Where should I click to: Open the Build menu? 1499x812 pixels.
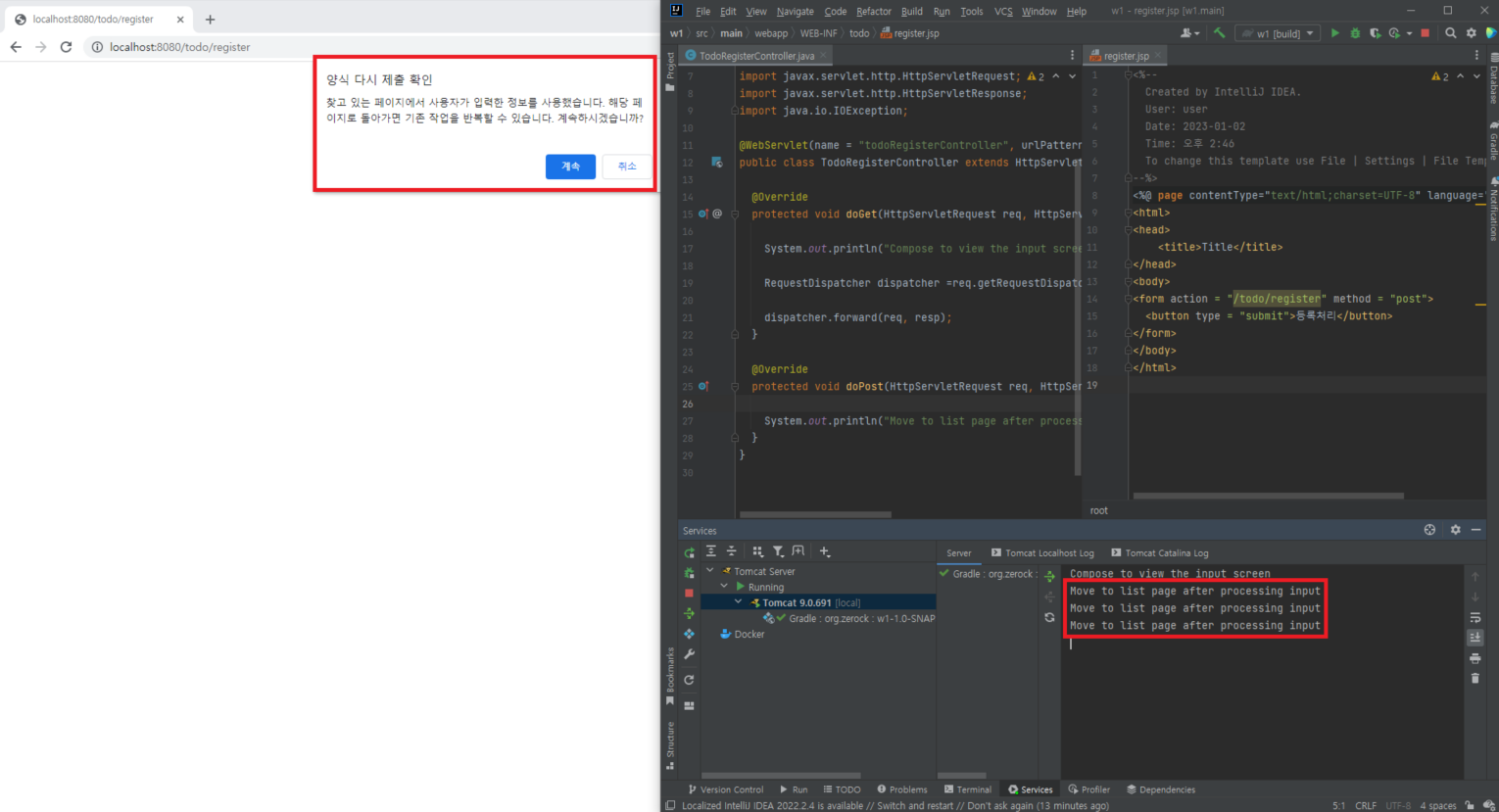click(x=911, y=12)
